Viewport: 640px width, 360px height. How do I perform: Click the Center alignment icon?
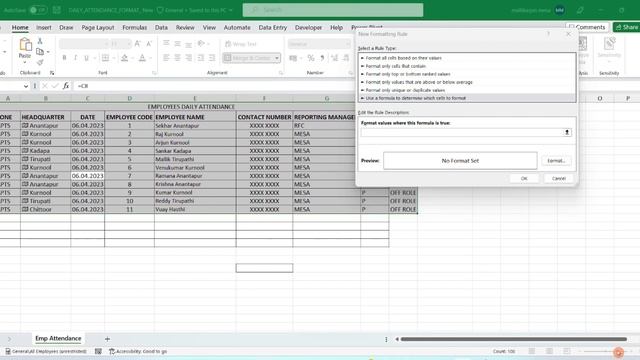coord(177,58)
